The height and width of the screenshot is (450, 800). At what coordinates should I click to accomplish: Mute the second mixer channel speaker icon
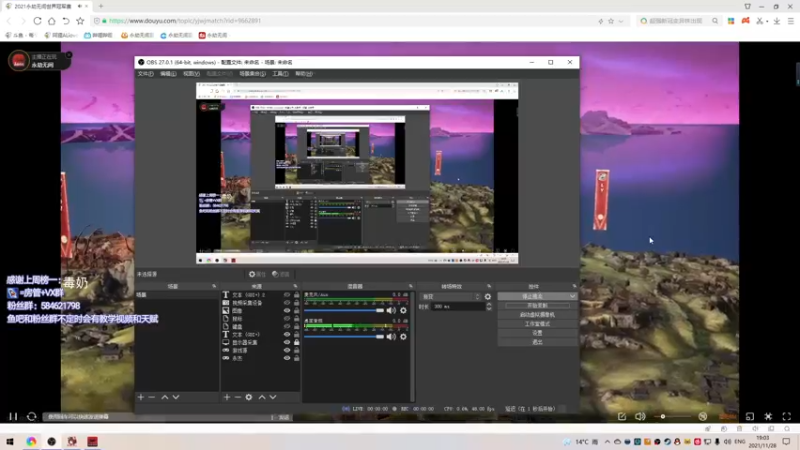[x=391, y=337]
